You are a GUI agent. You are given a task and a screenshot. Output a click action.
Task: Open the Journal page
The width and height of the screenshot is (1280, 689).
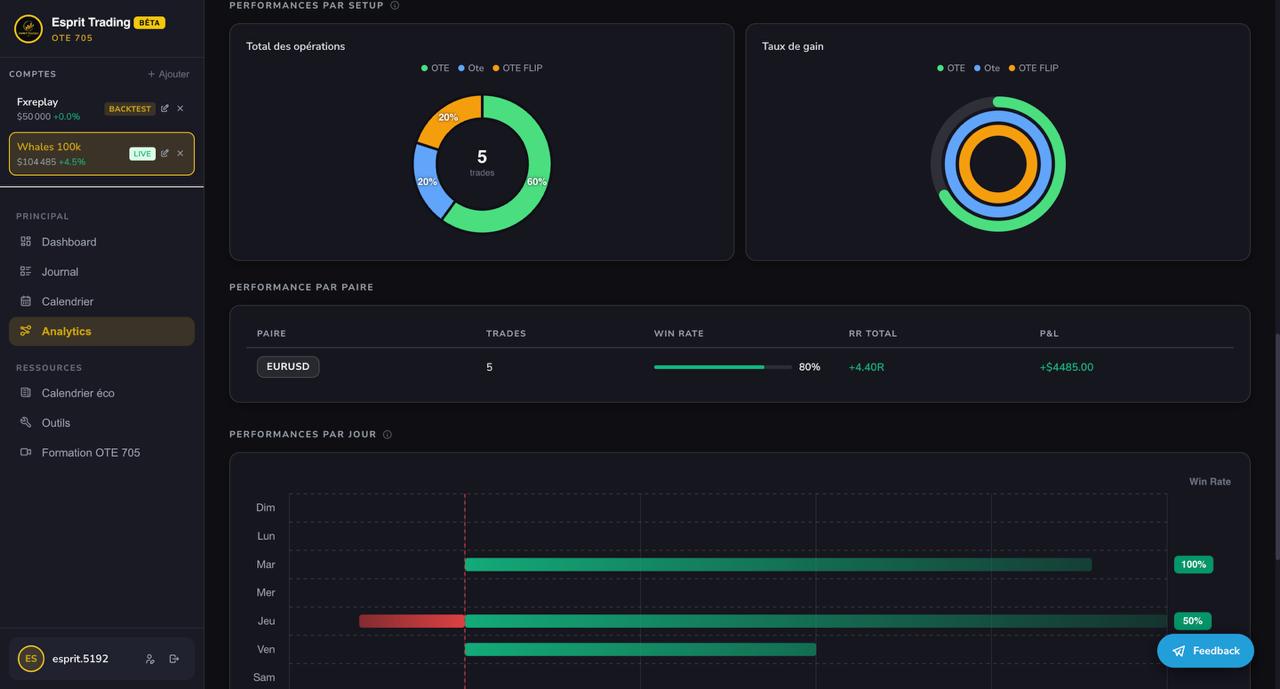[x=102, y=272]
